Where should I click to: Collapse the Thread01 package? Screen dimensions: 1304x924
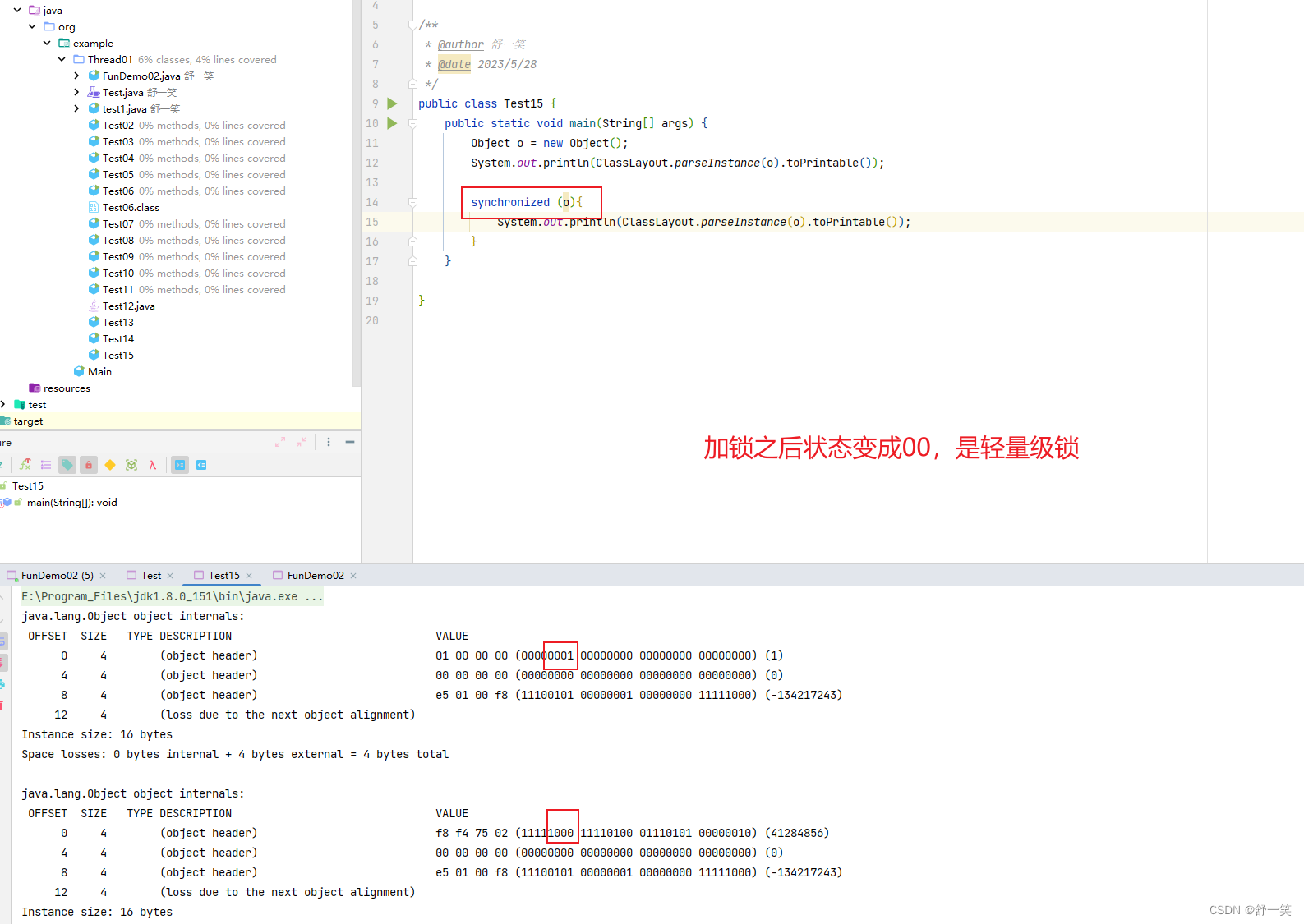(62, 59)
